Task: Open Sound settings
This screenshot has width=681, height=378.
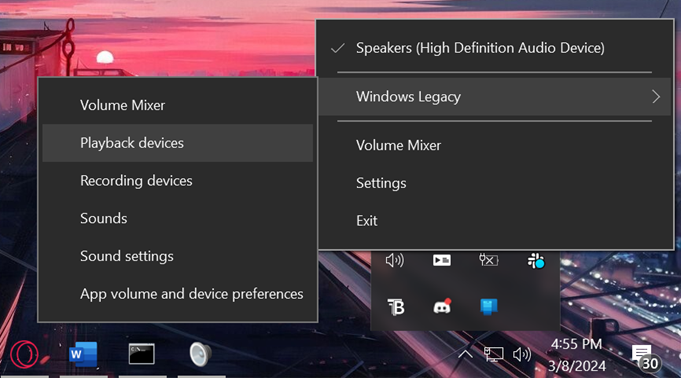Action: point(178,256)
